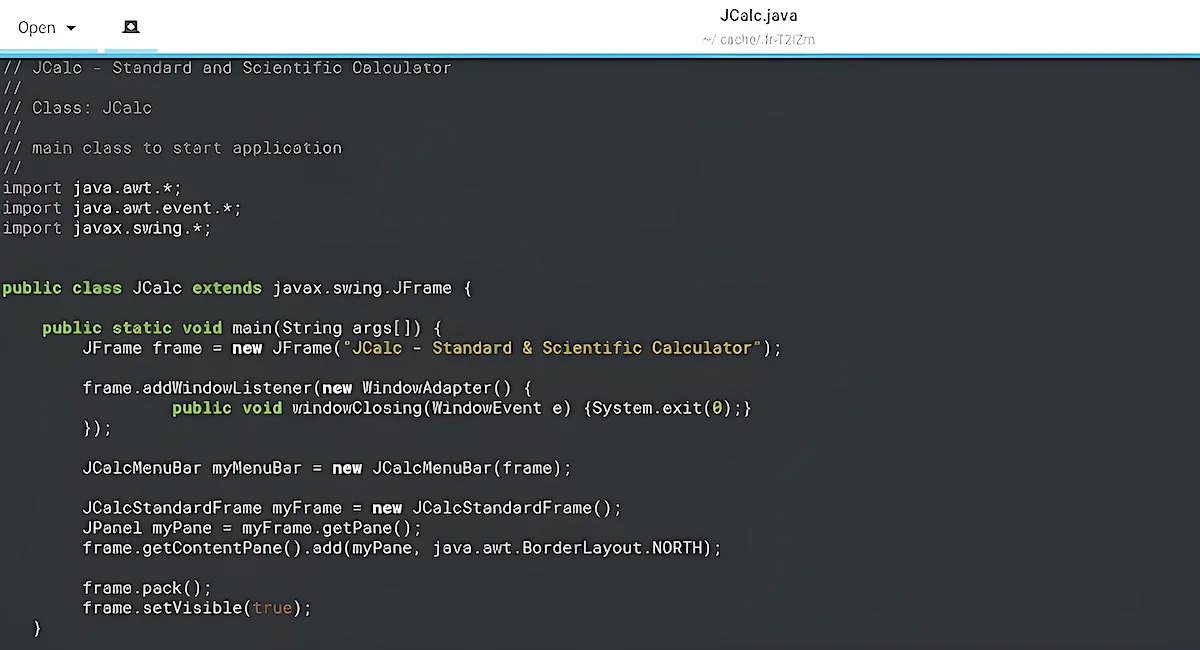
Task: Click the file path subtitle under JCalc.java
Action: pyautogui.click(x=758, y=40)
